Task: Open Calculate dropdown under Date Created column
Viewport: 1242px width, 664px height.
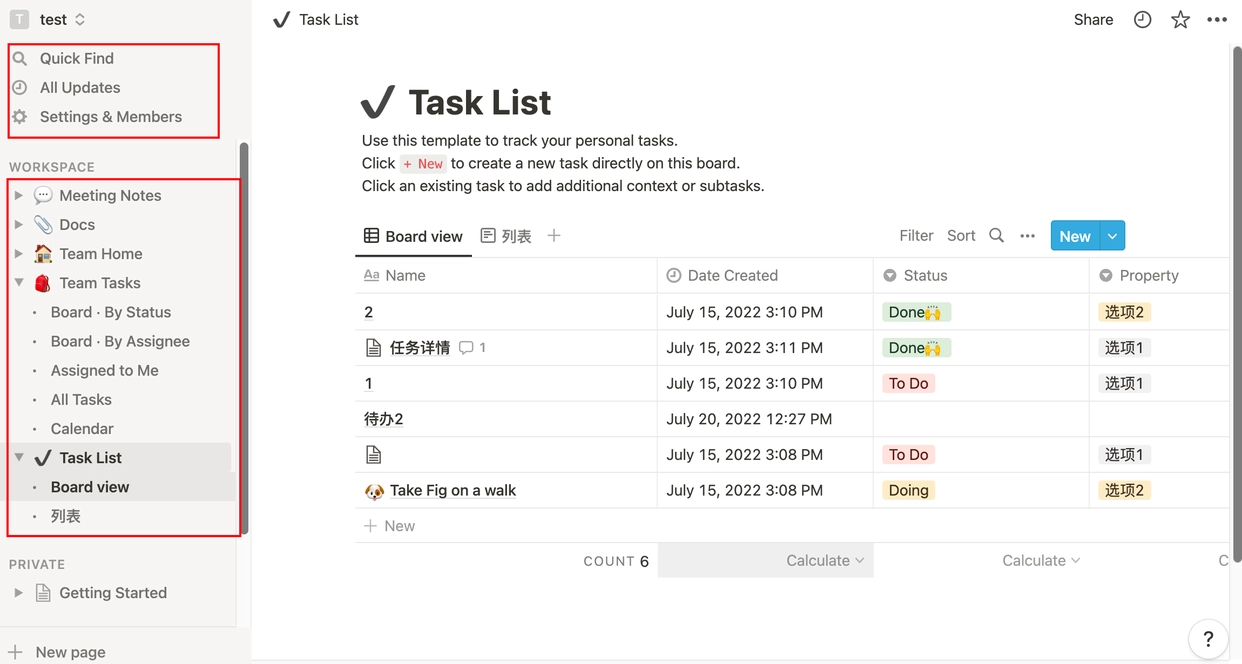Action: click(x=824, y=561)
